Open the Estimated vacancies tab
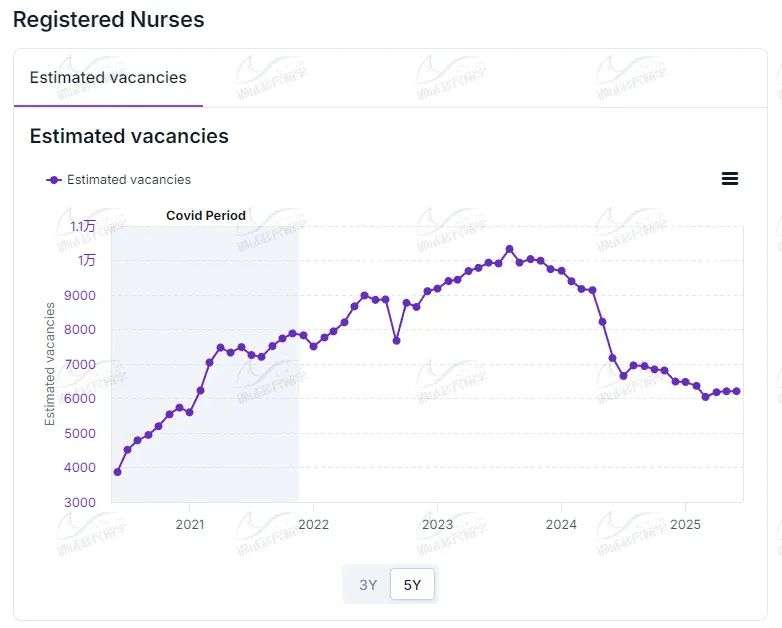The width and height of the screenshot is (782, 628). pos(108,77)
